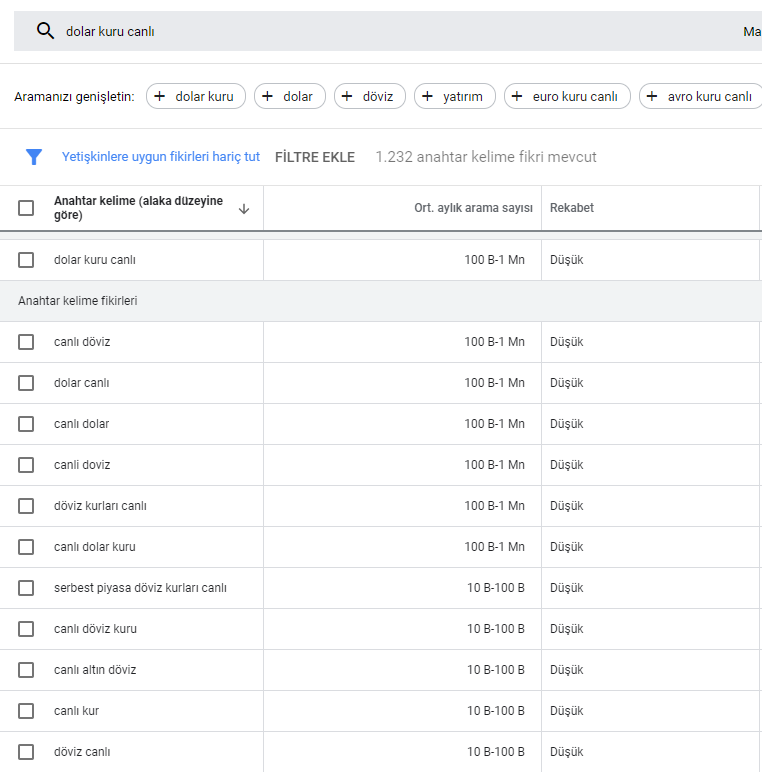This screenshot has width=762, height=772.
Task: Click the sort arrow in keyword column header
Action: (244, 209)
